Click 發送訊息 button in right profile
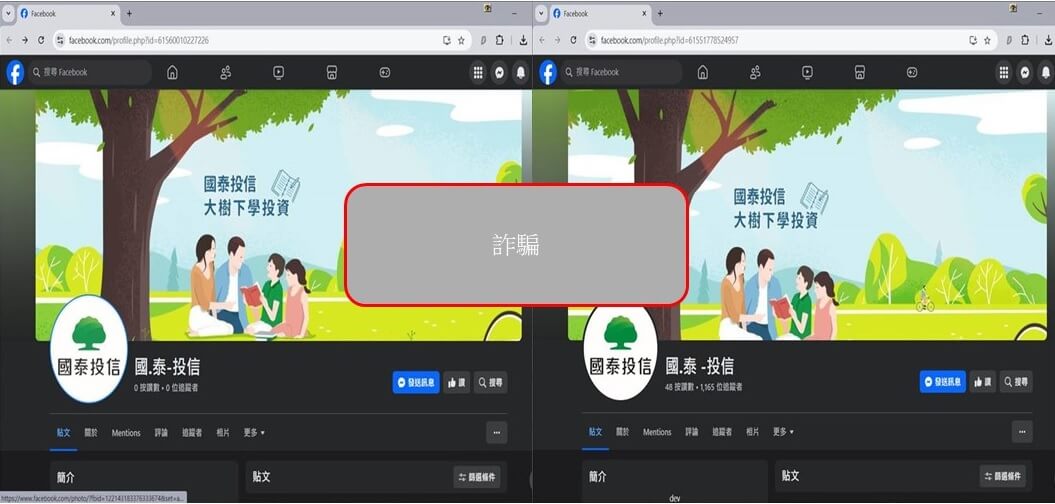 click(943, 382)
